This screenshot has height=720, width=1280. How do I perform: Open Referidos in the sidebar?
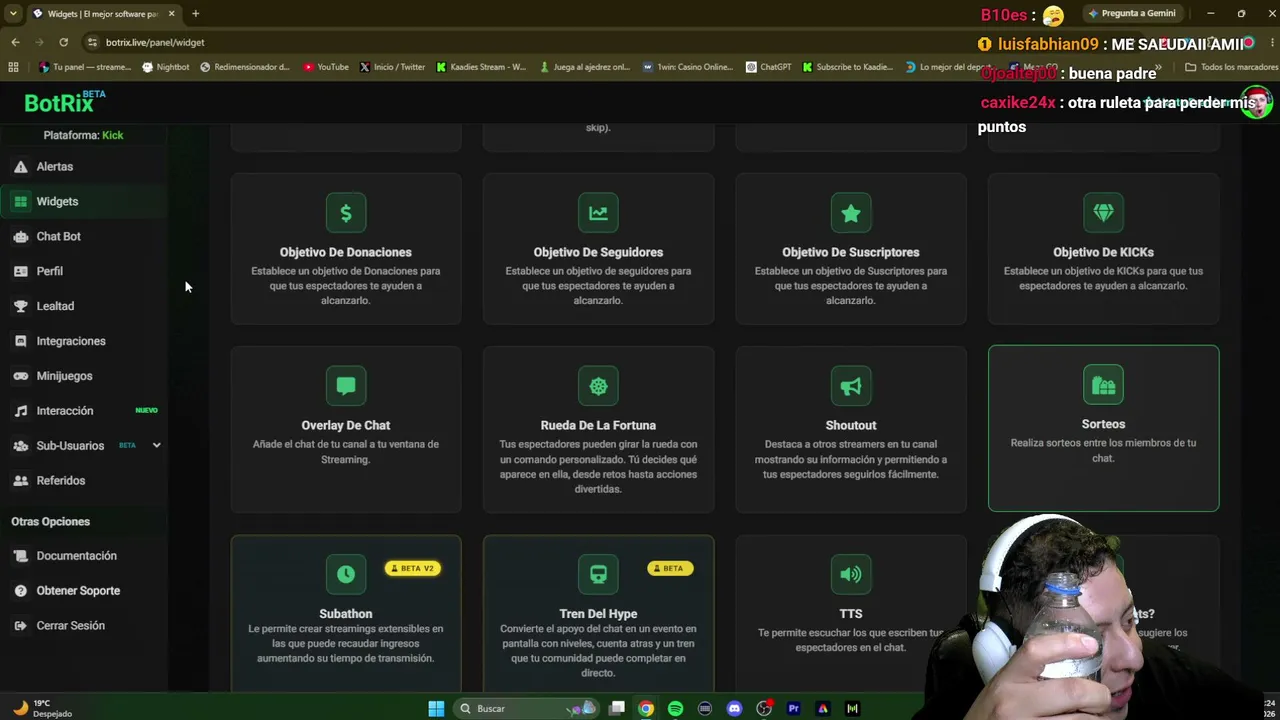(x=84, y=481)
